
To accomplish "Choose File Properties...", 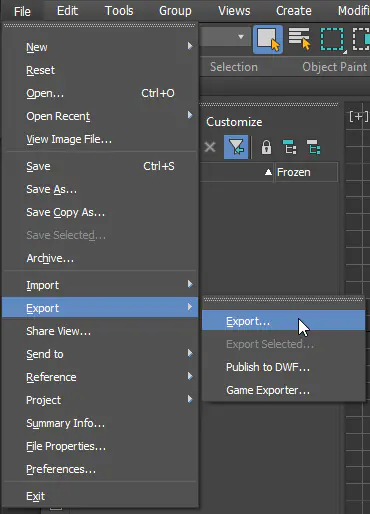I will (100, 446).
